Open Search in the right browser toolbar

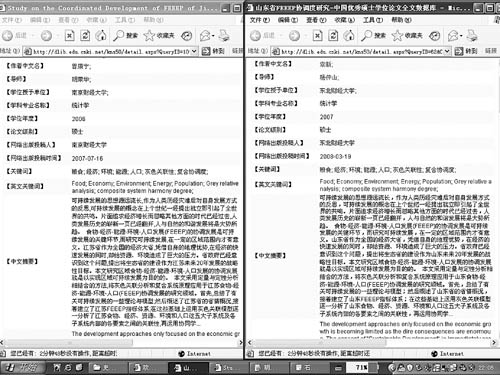(x=374, y=35)
